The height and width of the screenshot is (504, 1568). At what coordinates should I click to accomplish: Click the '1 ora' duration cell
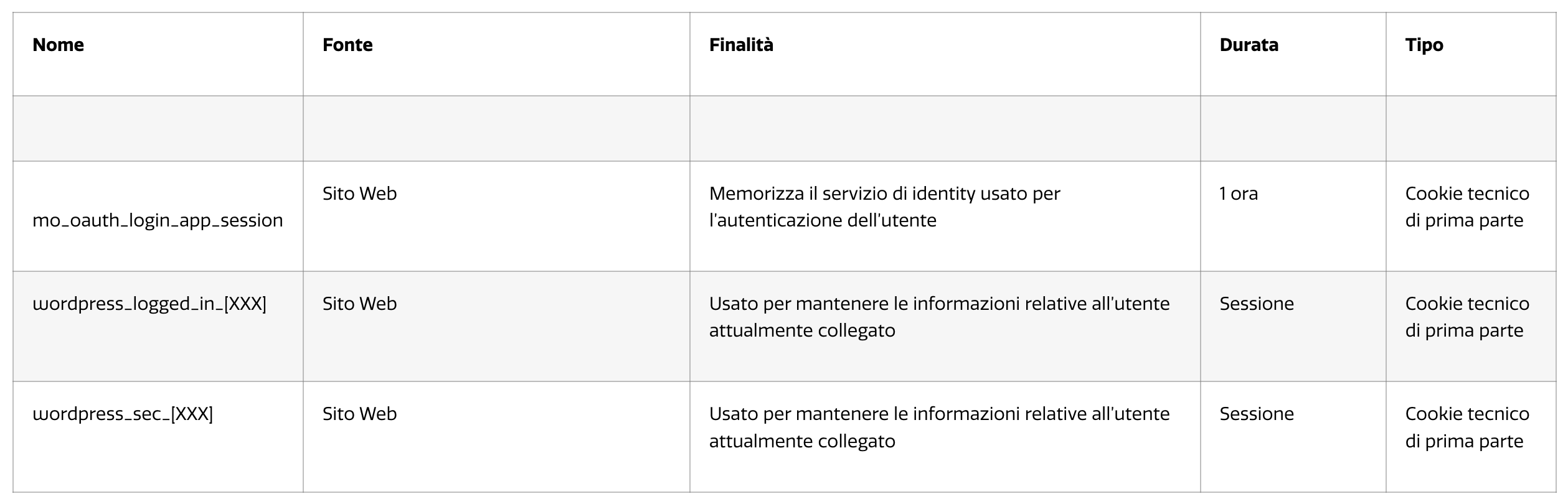coord(1239,194)
